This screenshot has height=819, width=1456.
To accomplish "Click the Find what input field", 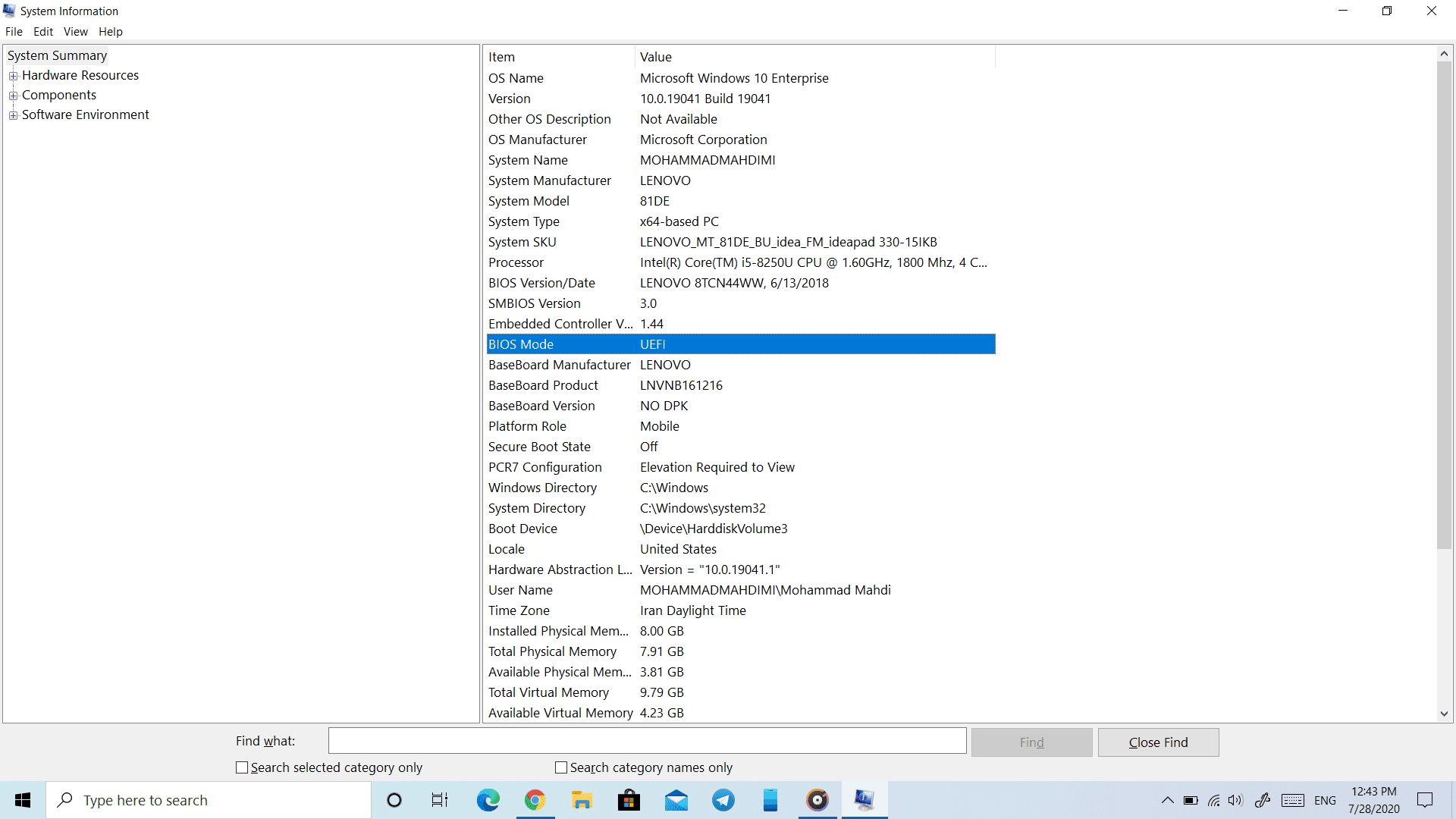I will [647, 741].
